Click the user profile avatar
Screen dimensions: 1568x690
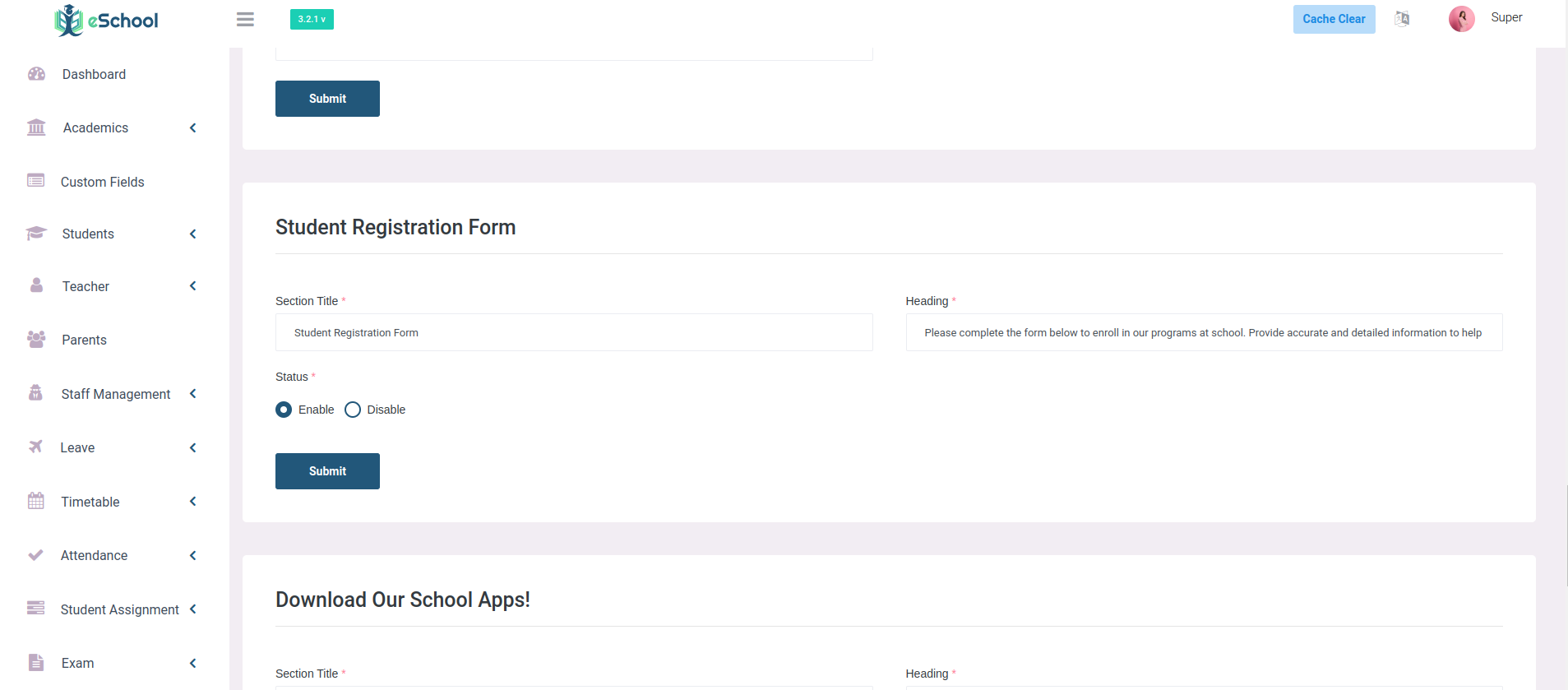[1461, 19]
